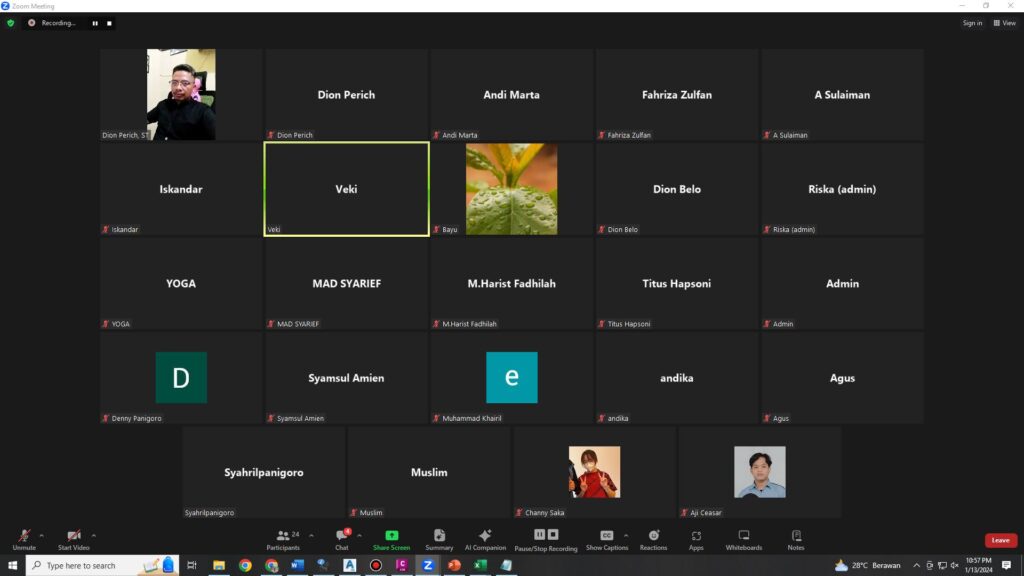Unmute the microphone

click(x=23, y=539)
